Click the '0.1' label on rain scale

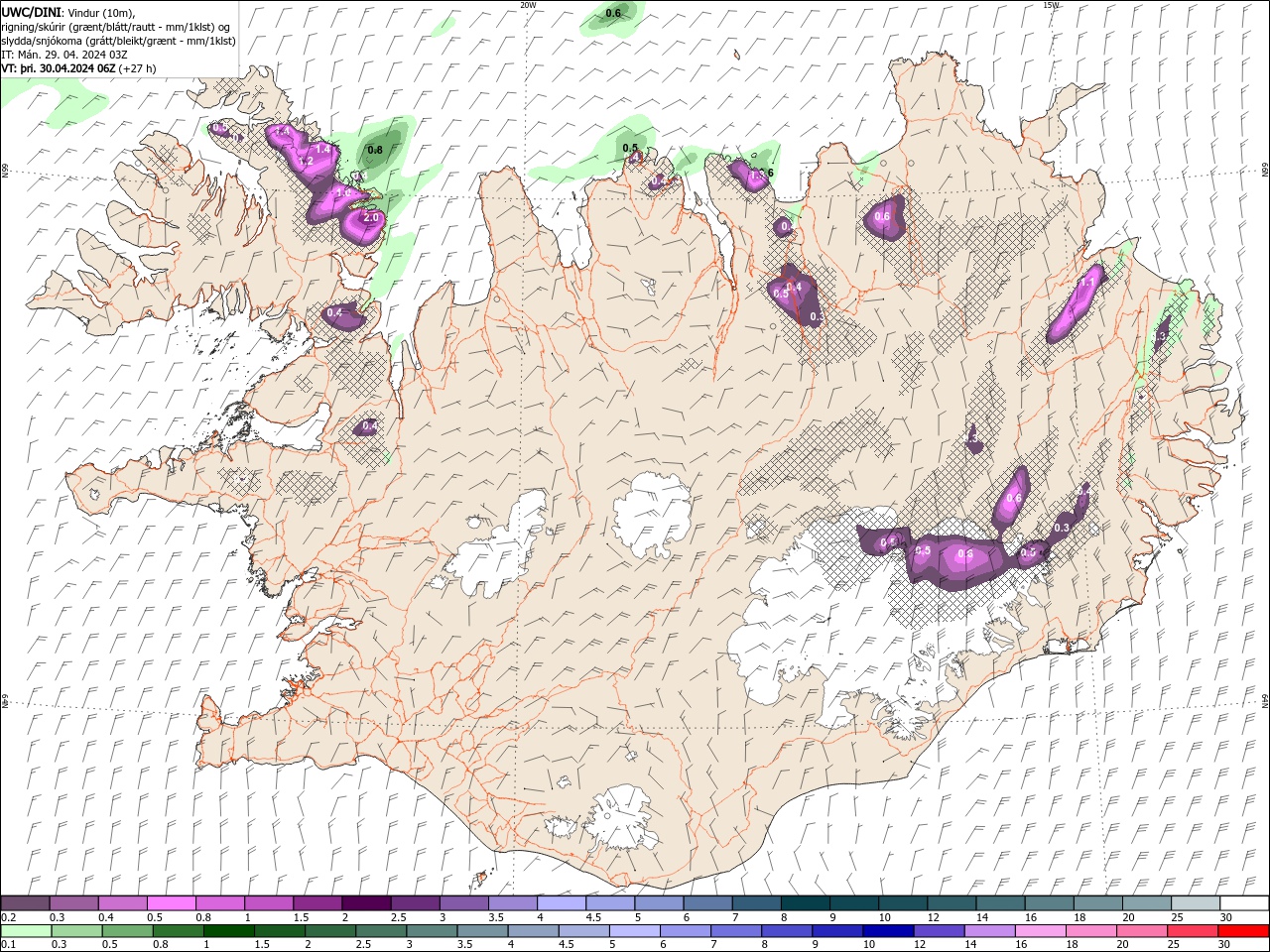coord(8,945)
